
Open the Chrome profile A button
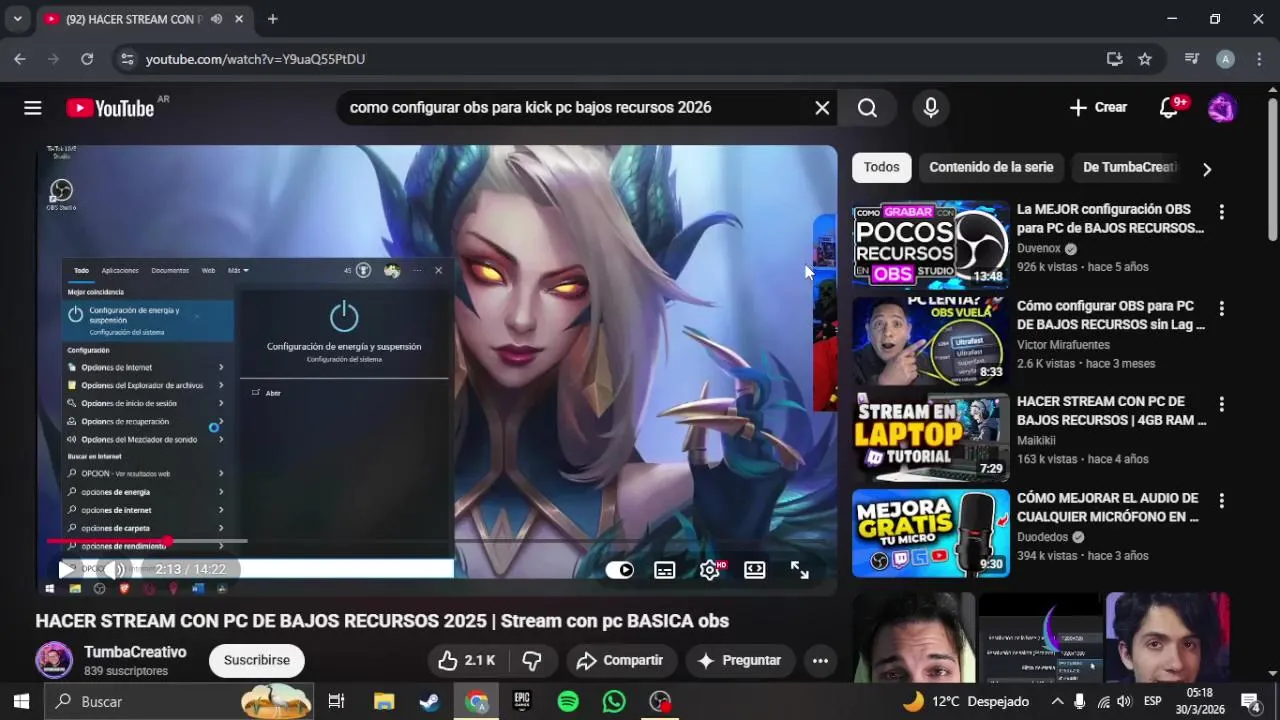[x=1225, y=59]
